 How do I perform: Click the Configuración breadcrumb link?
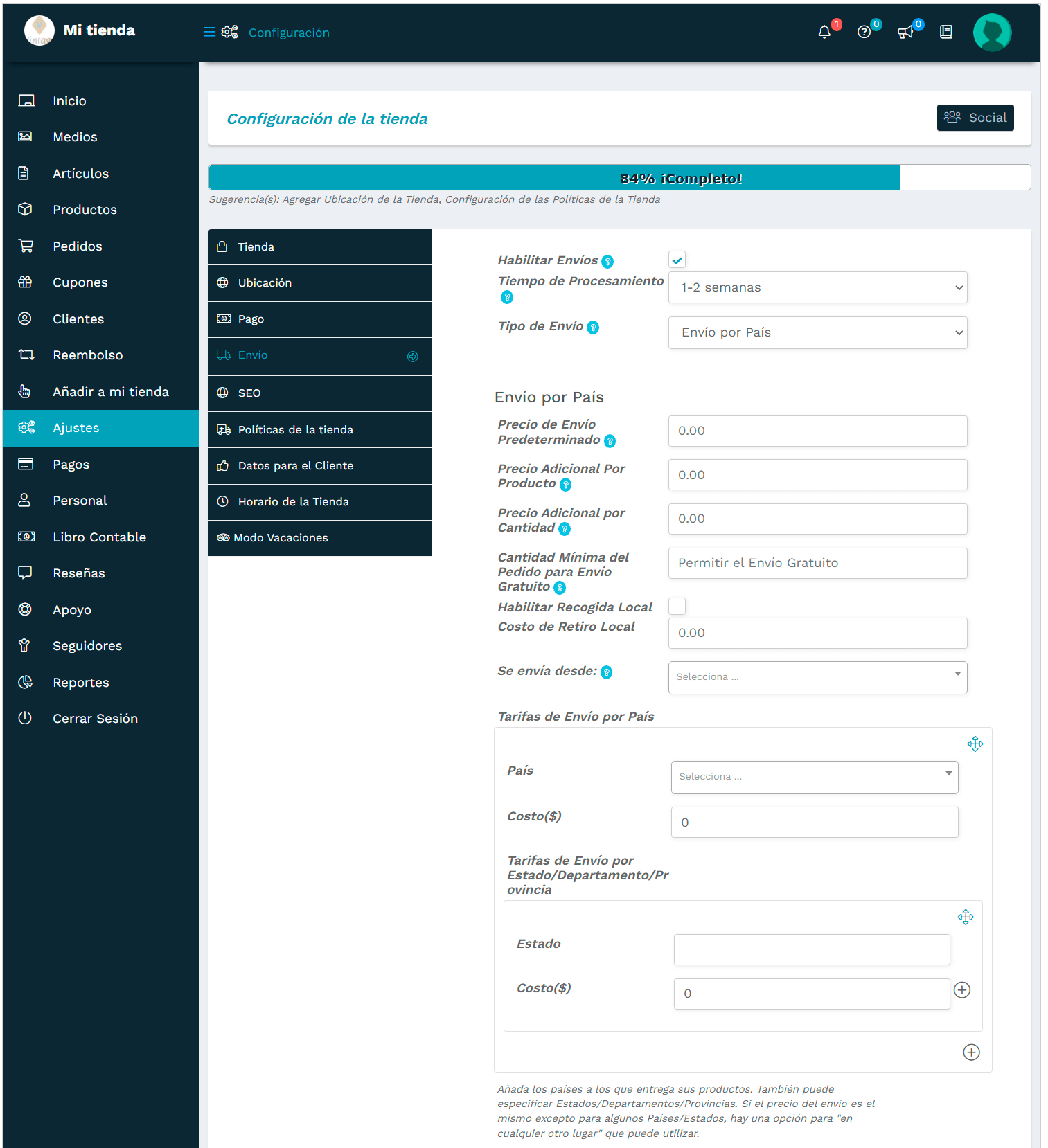click(x=289, y=33)
